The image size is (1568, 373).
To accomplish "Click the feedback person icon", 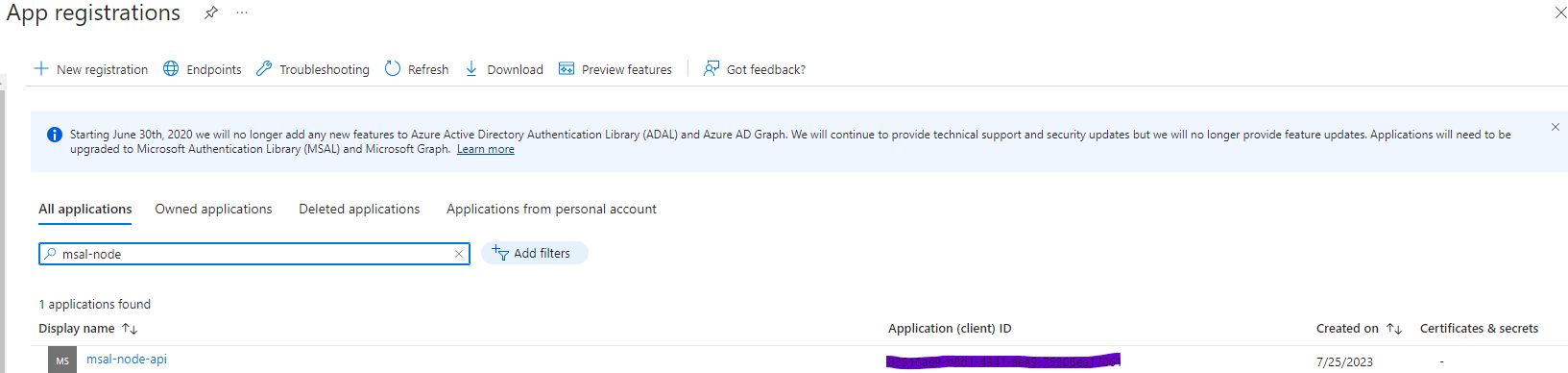I will pyautogui.click(x=712, y=68).
